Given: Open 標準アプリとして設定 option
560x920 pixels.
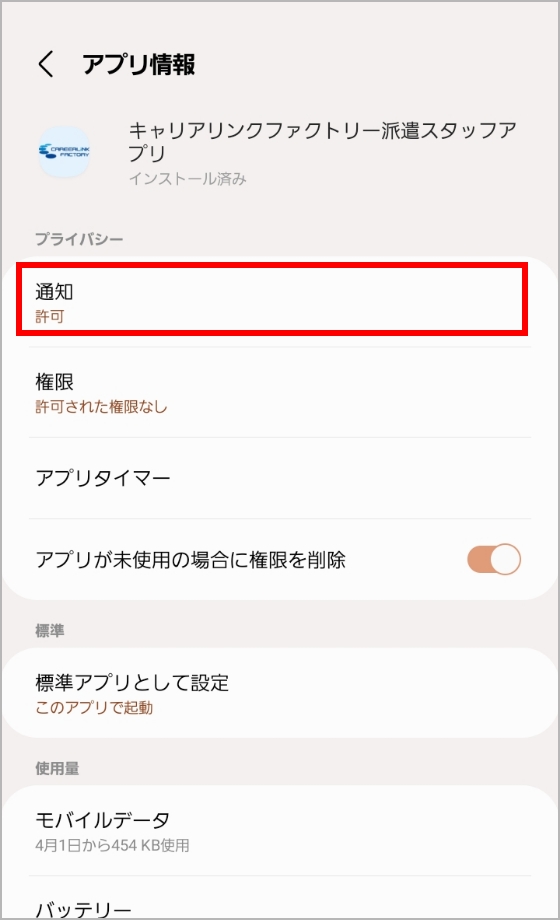Looking at the screenshot, I should [x=280, y=693].
